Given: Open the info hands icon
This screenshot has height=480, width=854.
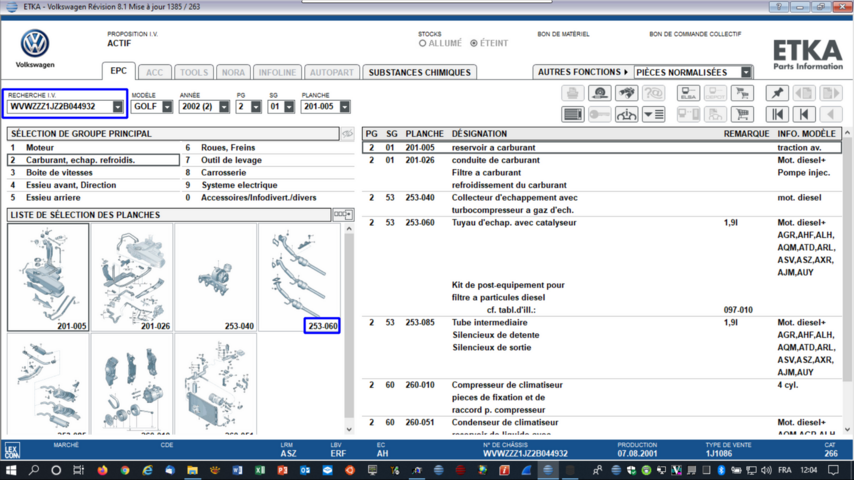Looking at the screenshot, I should [626, 114].
